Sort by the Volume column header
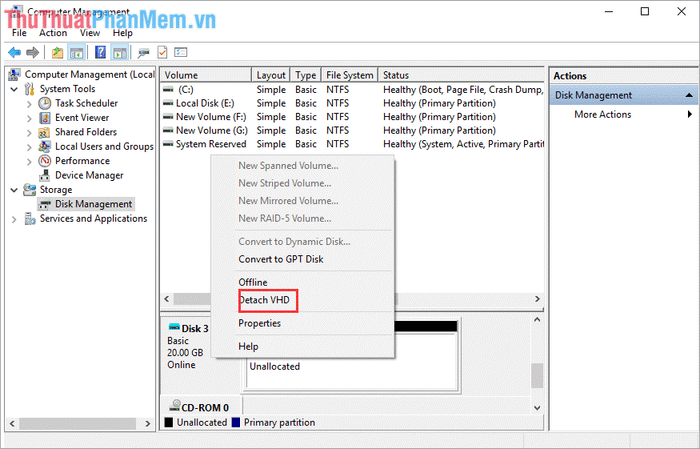Screen dimensions: 700x449 click(206, 75)
